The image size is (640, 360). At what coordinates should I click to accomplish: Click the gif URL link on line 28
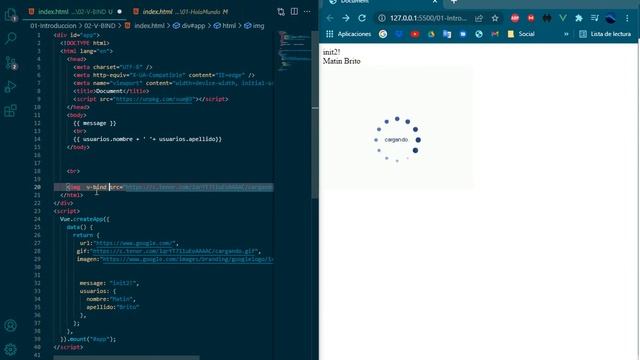point(175,251)
